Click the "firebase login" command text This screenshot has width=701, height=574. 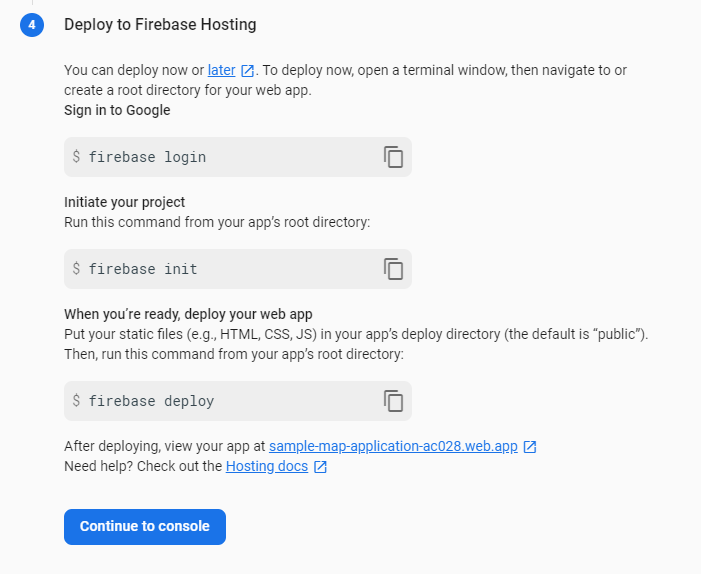click(x=147, y=157)
